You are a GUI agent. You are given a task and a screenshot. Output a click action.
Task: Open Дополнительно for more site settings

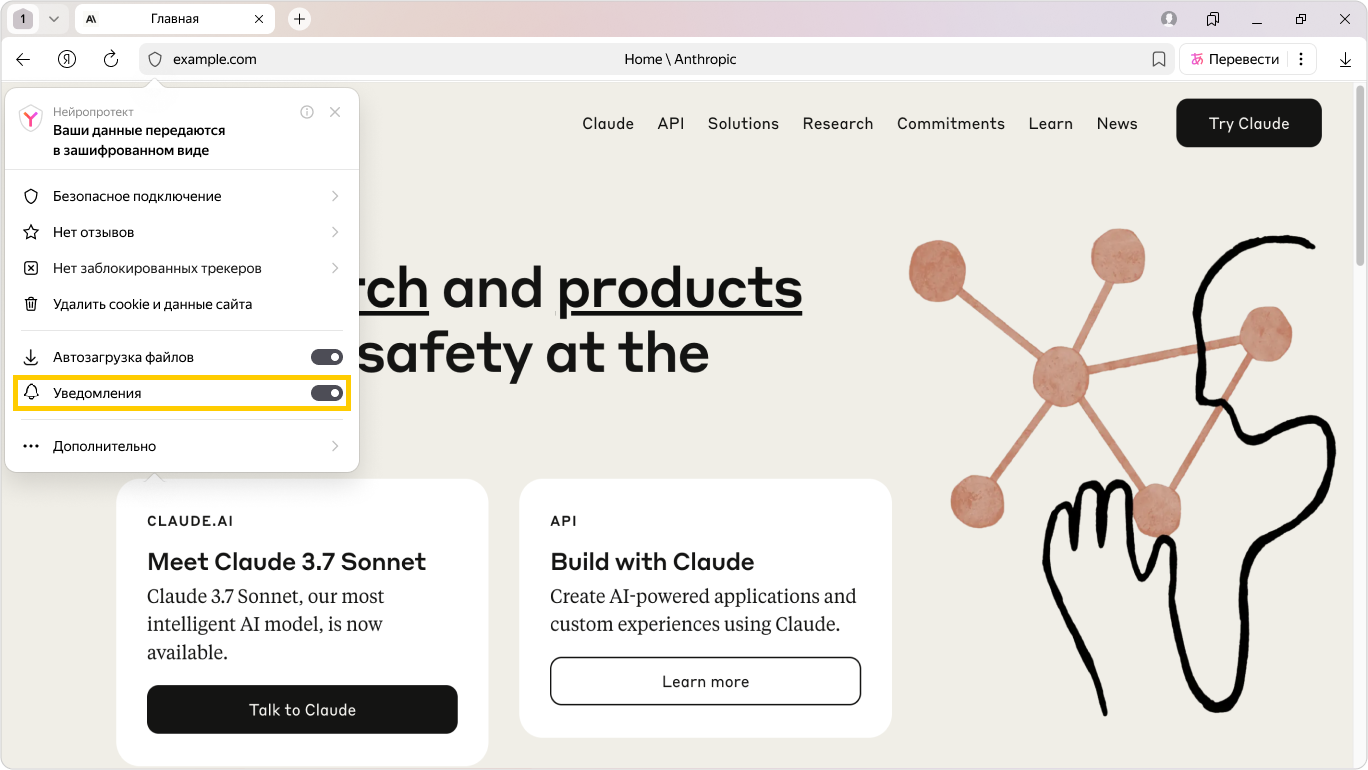point(182,446)
